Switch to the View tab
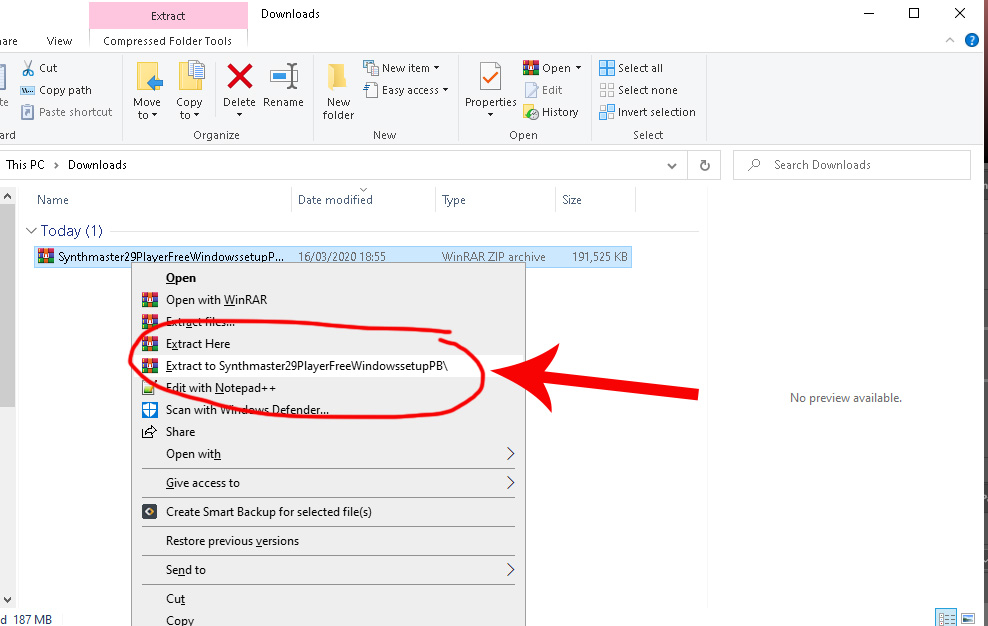The width and height of the screenshot is (988, 626). (x=59, y=41)
